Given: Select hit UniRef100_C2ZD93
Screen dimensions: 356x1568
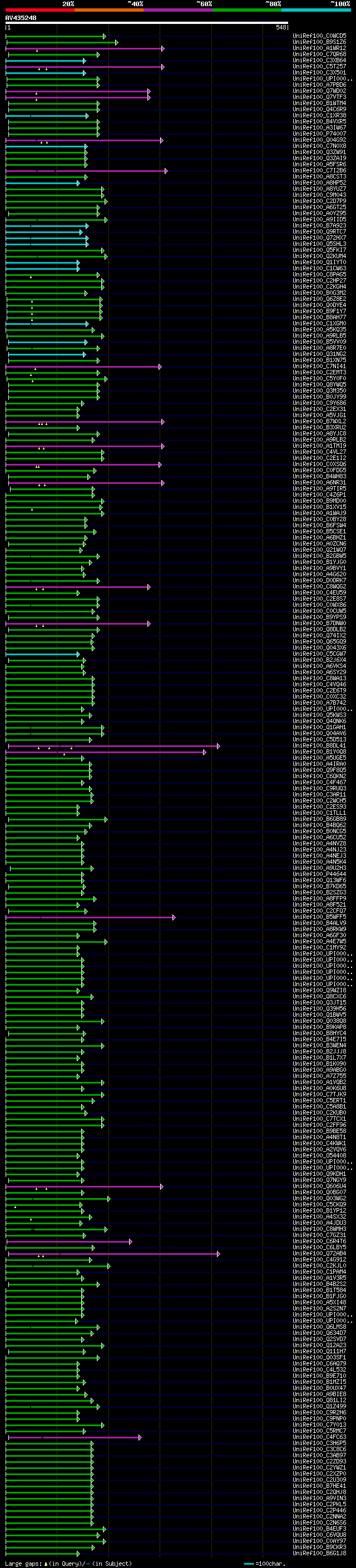Looking at the screenshot, I should click(319, 1461).
